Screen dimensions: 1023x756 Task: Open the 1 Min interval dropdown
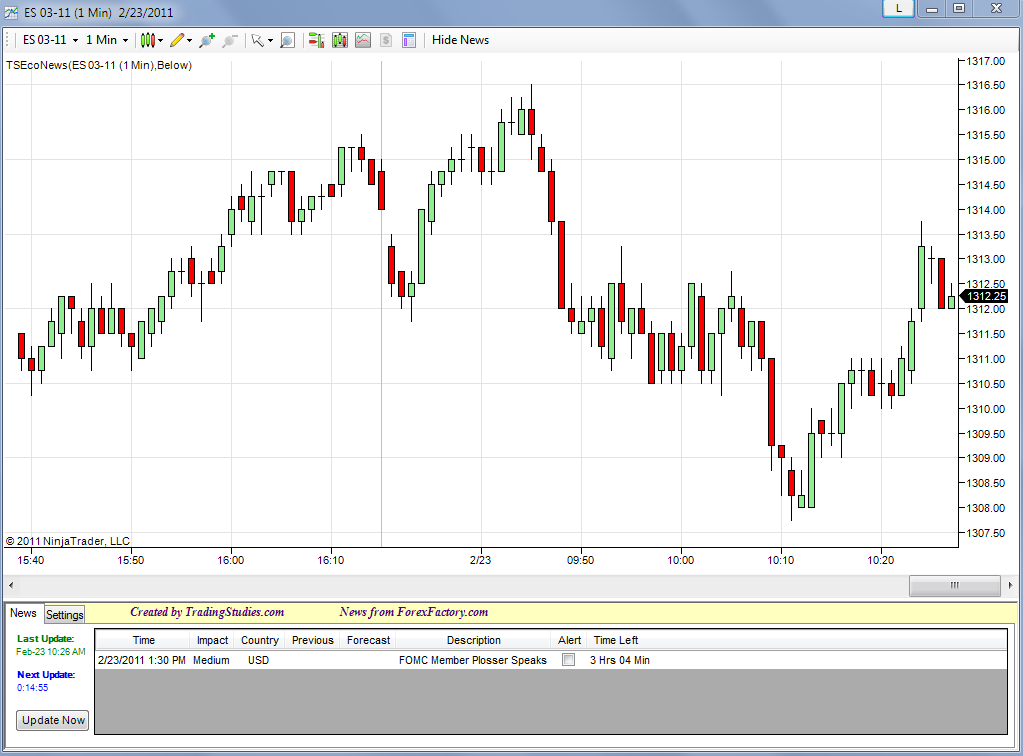[x=107, y=40]
